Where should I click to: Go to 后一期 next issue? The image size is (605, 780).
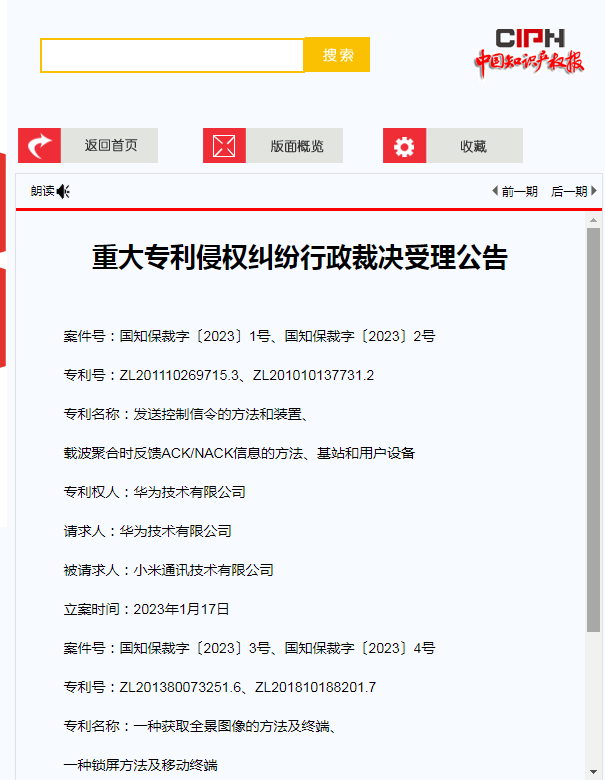(x=569, y=192)
